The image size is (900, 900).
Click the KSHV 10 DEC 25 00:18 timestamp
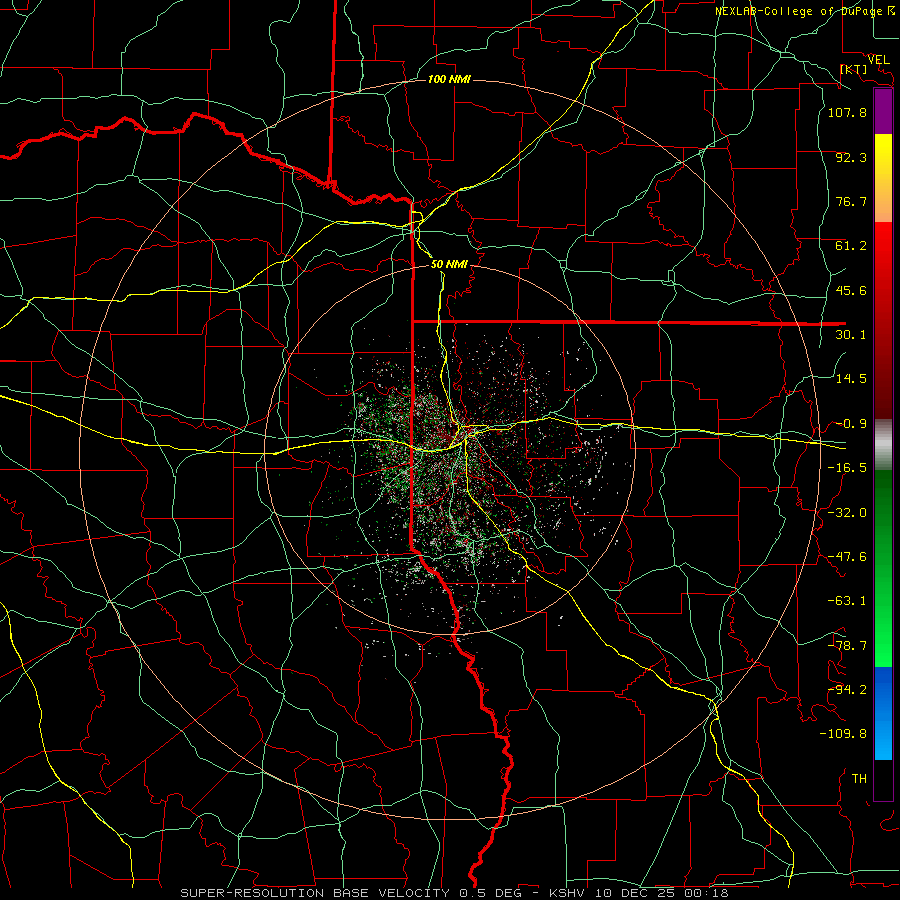click(x=639, y=893)
